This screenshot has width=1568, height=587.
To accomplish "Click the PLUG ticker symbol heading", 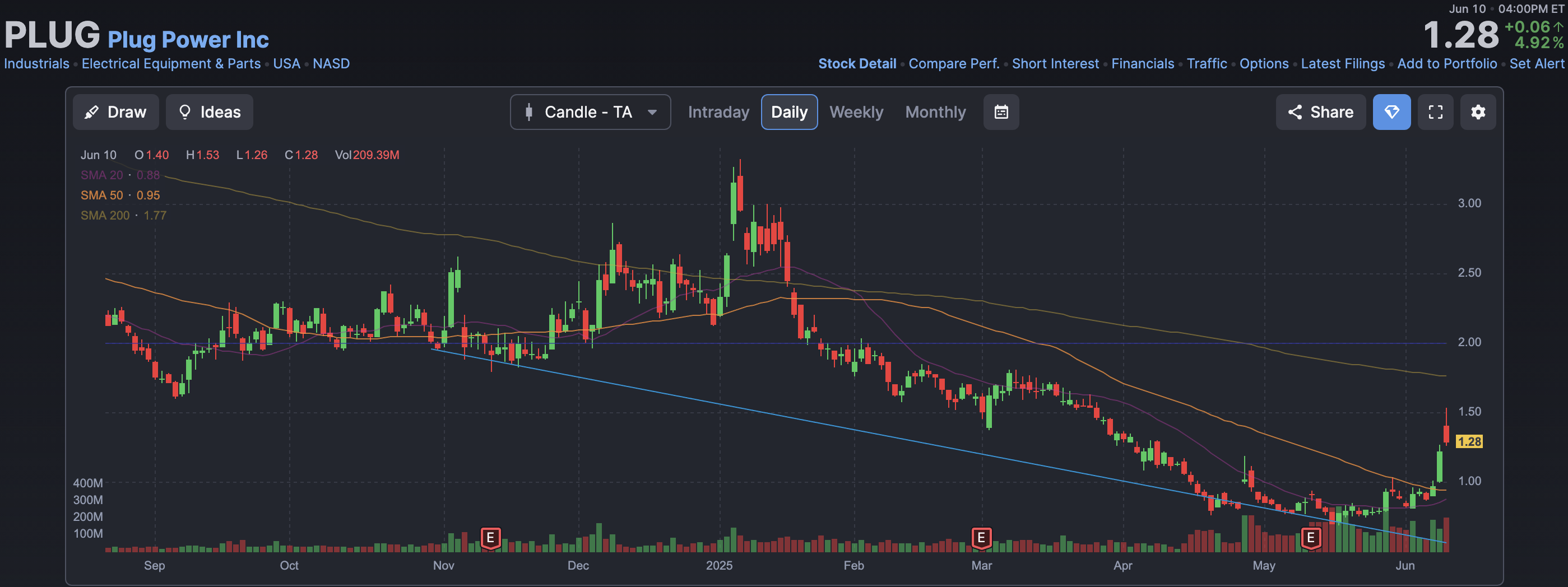I will pyautogui.click(x=52, y=35).
